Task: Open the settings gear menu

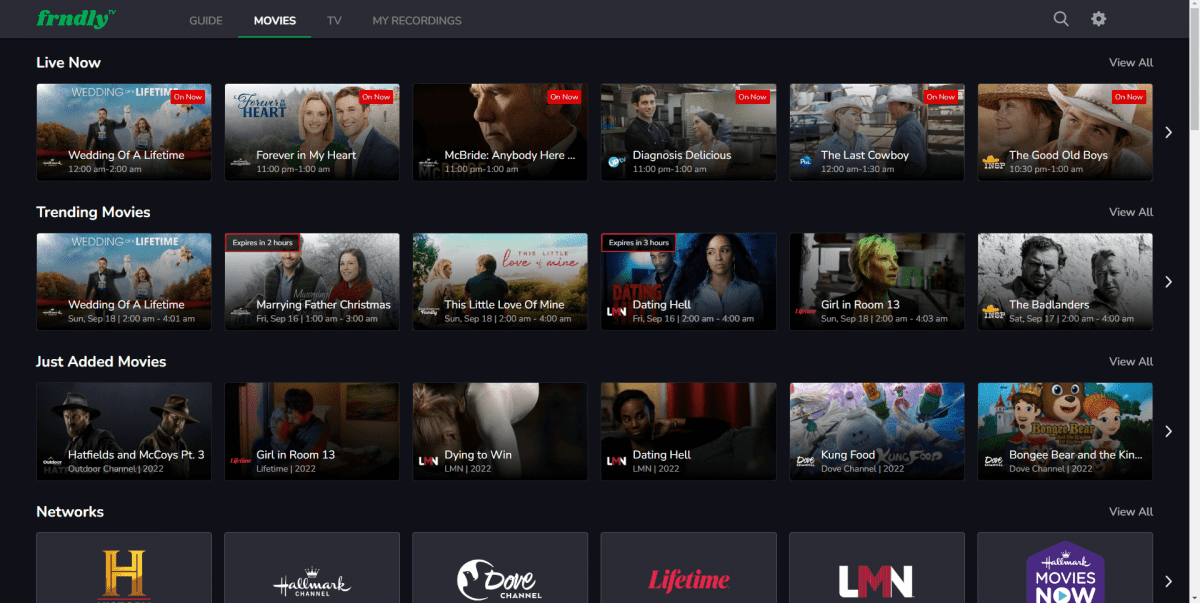Action: click(1098, 19)
